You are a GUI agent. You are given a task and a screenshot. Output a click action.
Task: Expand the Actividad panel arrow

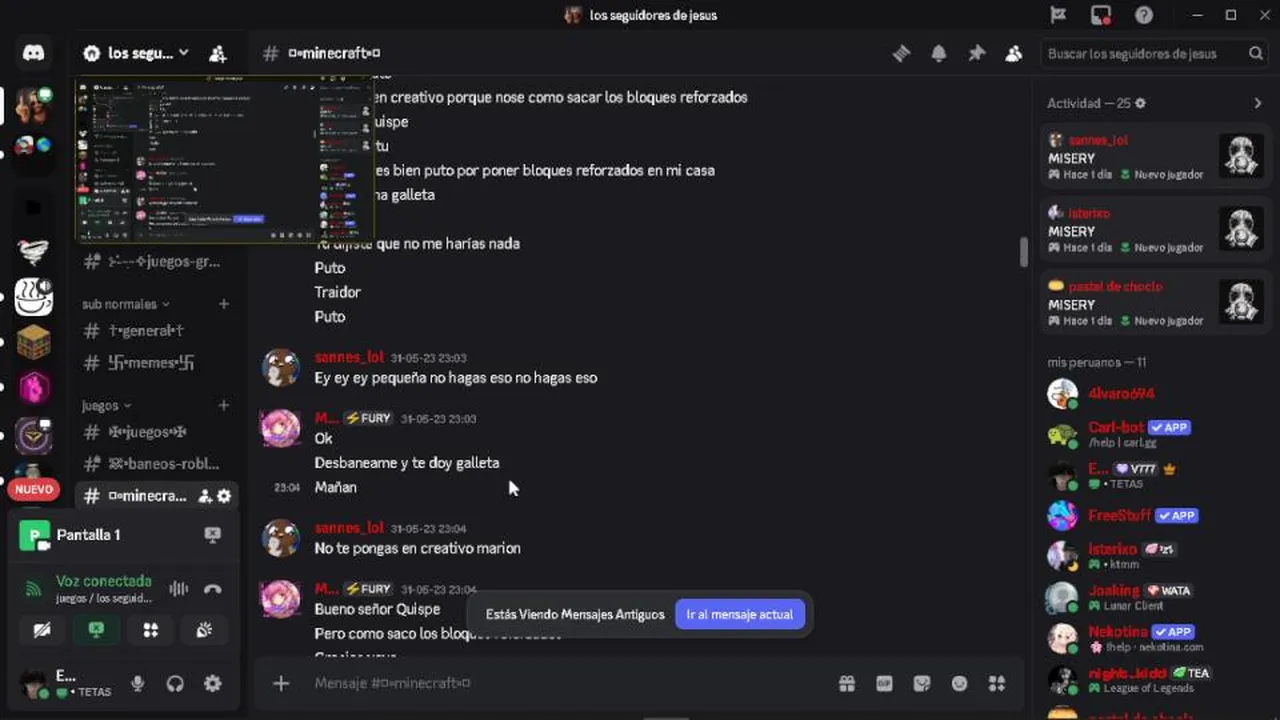[x=1258, y=103]
